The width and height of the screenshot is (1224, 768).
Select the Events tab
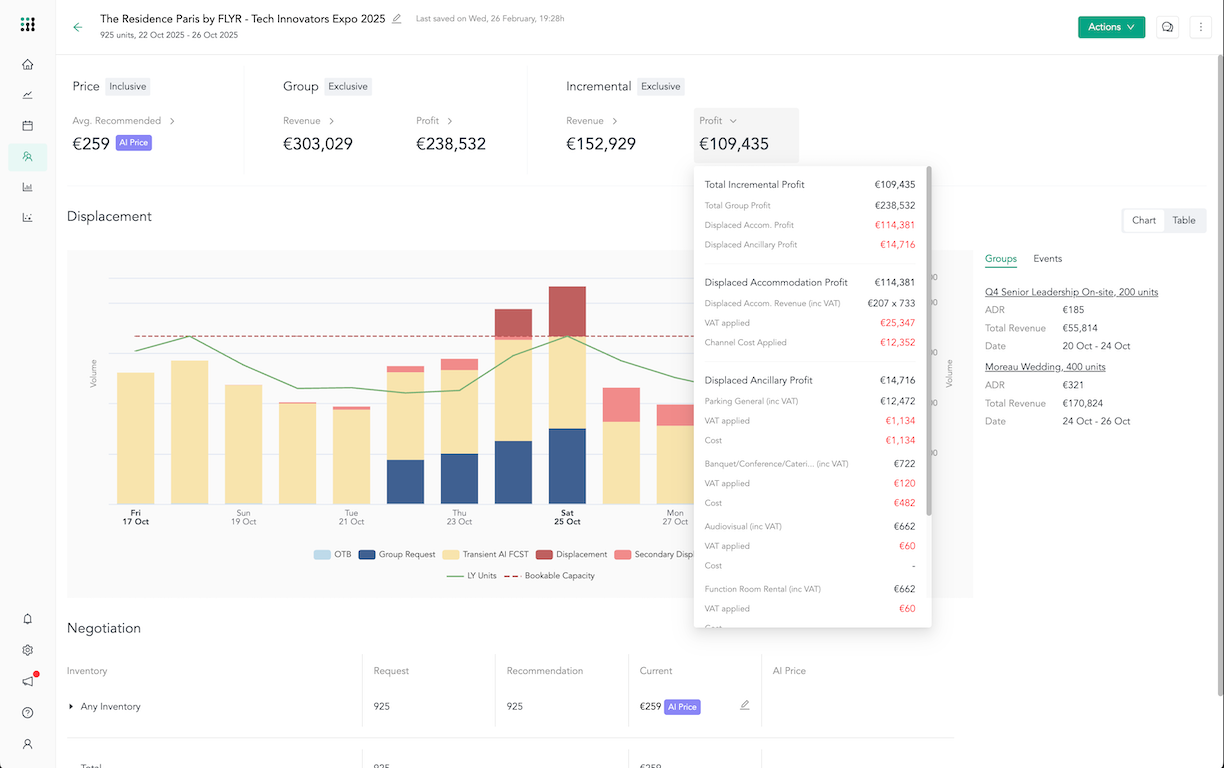point(1047,259)
